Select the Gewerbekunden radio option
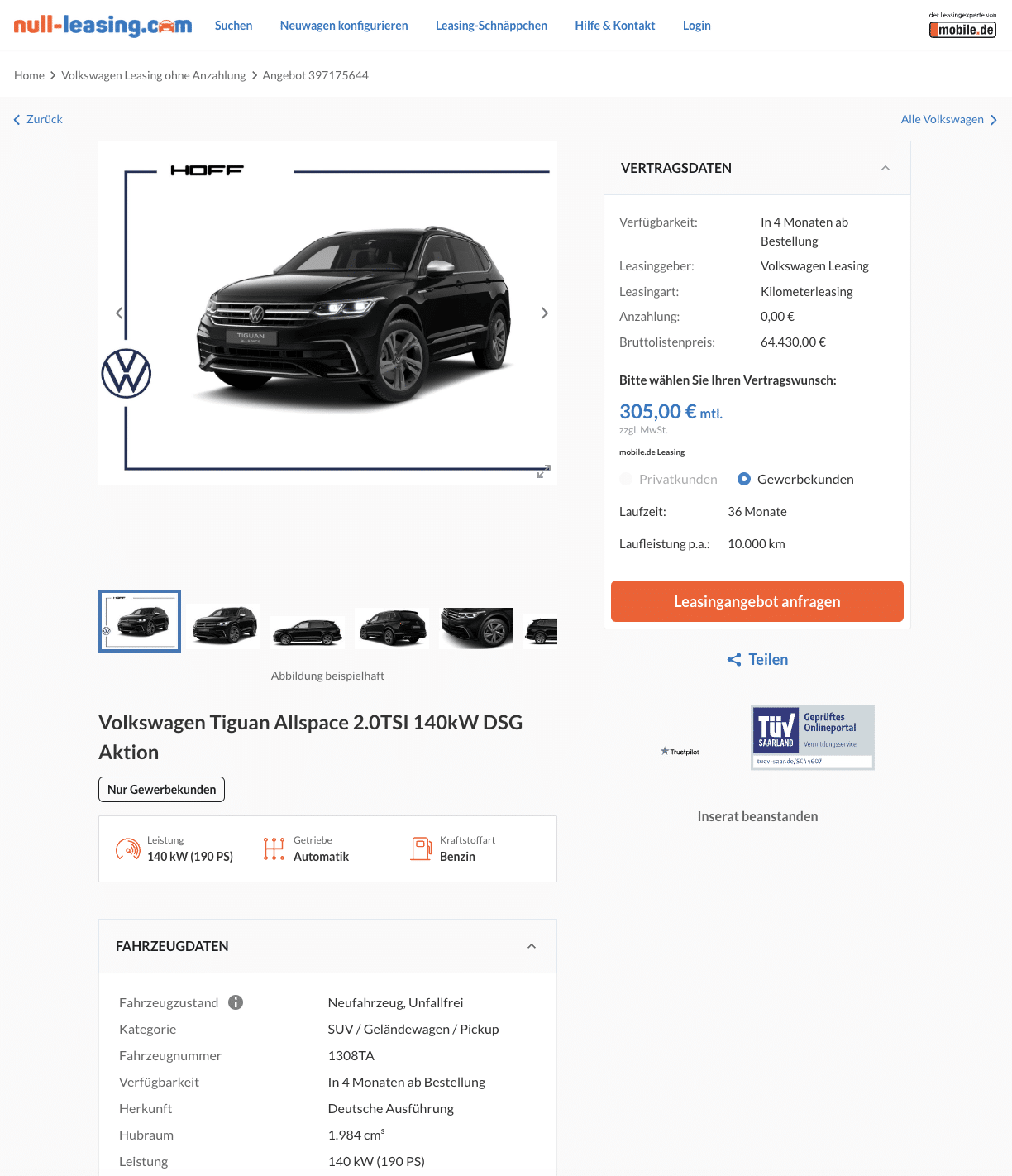Viewport: 1012px width, 1176px height. pyautogui.click(x=744, y=479)
